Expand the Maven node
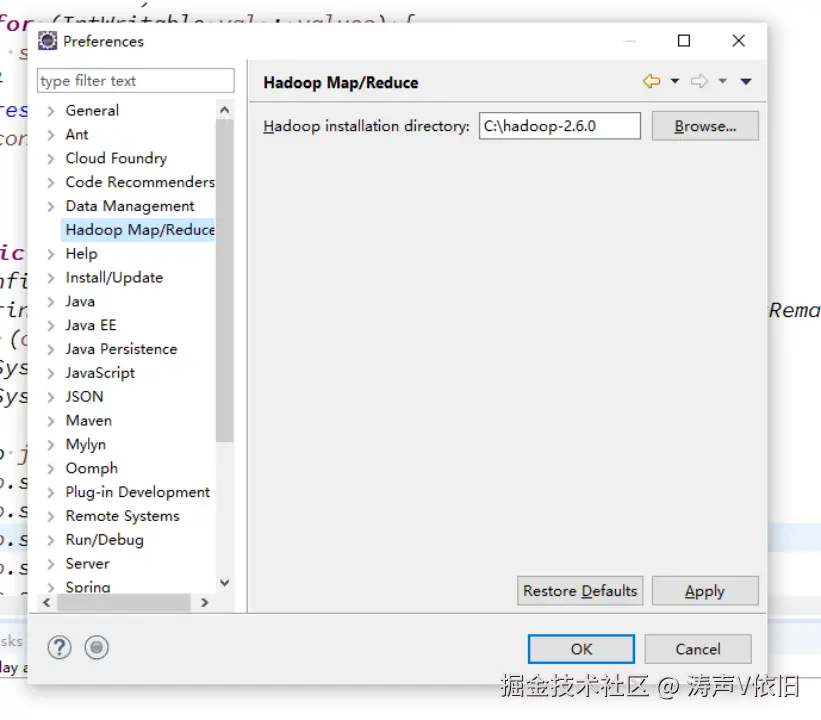Image resolution: width=821 pixels, height=720 pixels. click(x=50, y=421)
